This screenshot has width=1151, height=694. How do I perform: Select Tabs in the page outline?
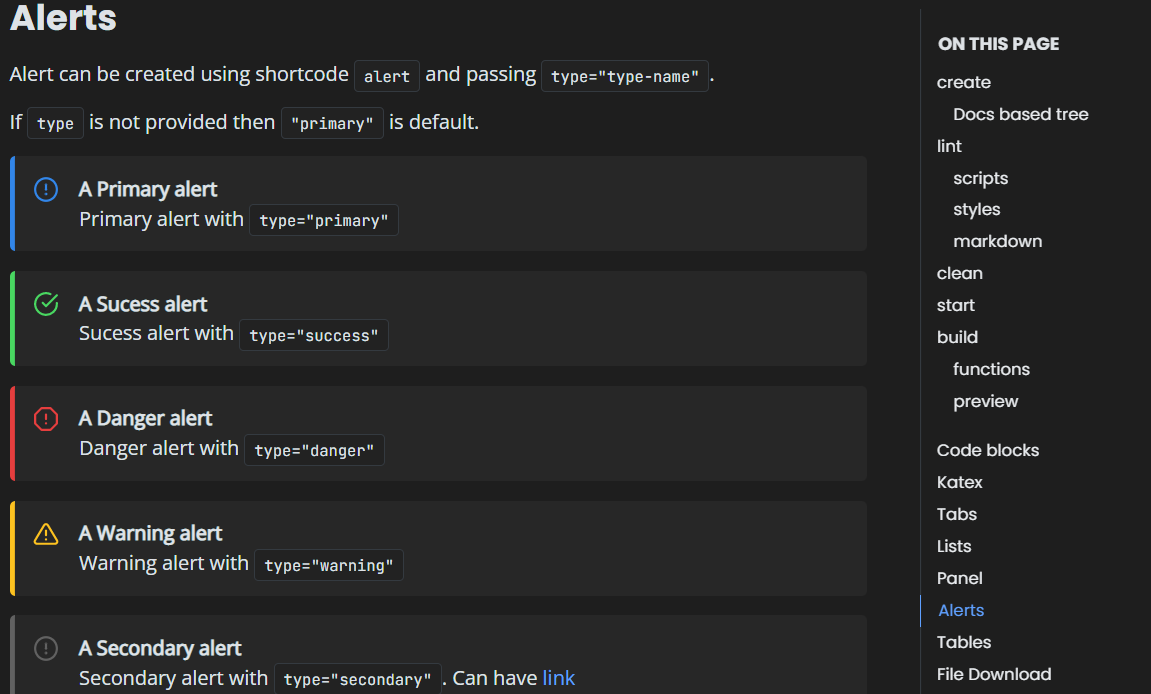click(956, 514)
